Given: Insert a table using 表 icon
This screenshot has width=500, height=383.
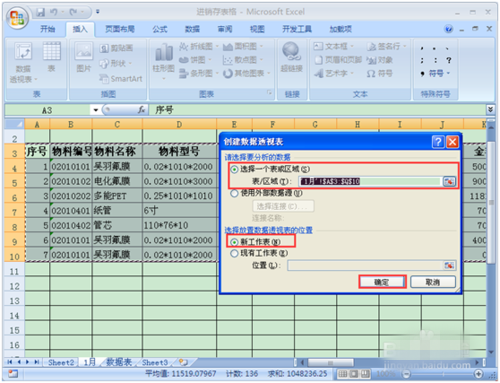Looking at the screenshot, I should point(51,57).
